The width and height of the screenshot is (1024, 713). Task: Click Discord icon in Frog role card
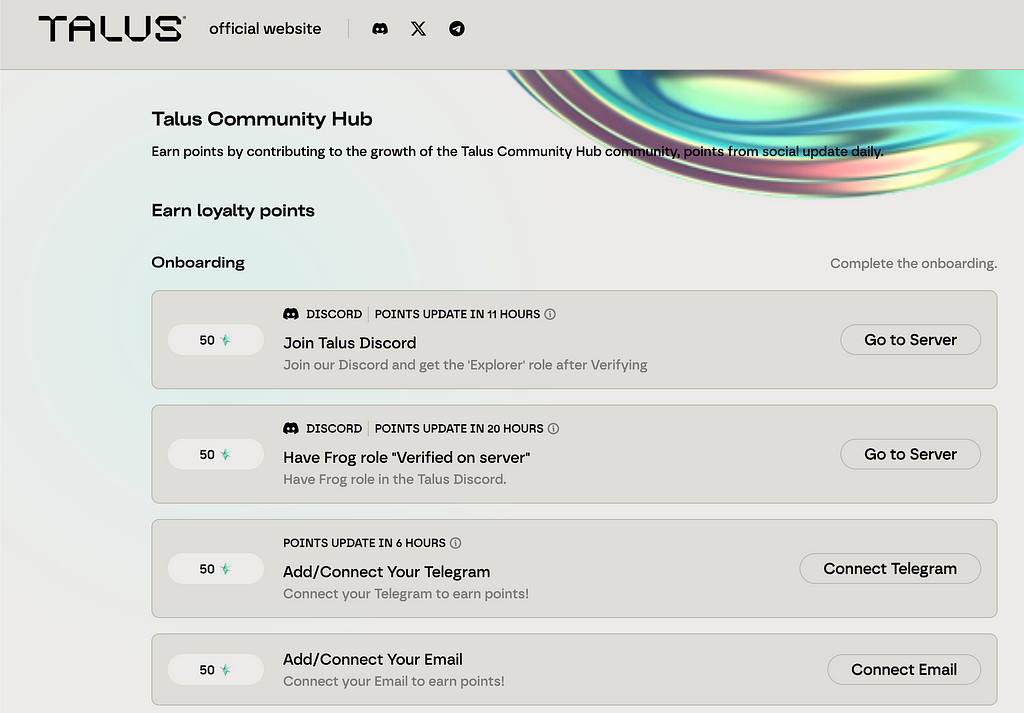pyautogui.click(x=291, y=428)
